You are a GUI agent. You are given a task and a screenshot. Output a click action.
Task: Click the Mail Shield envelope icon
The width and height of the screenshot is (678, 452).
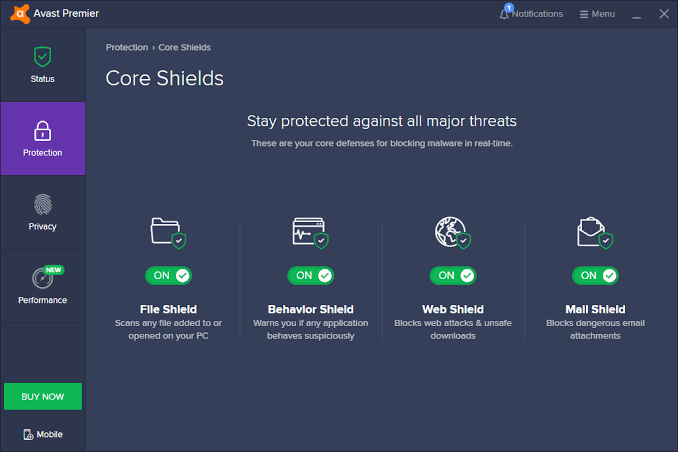[x=595, y=233]
